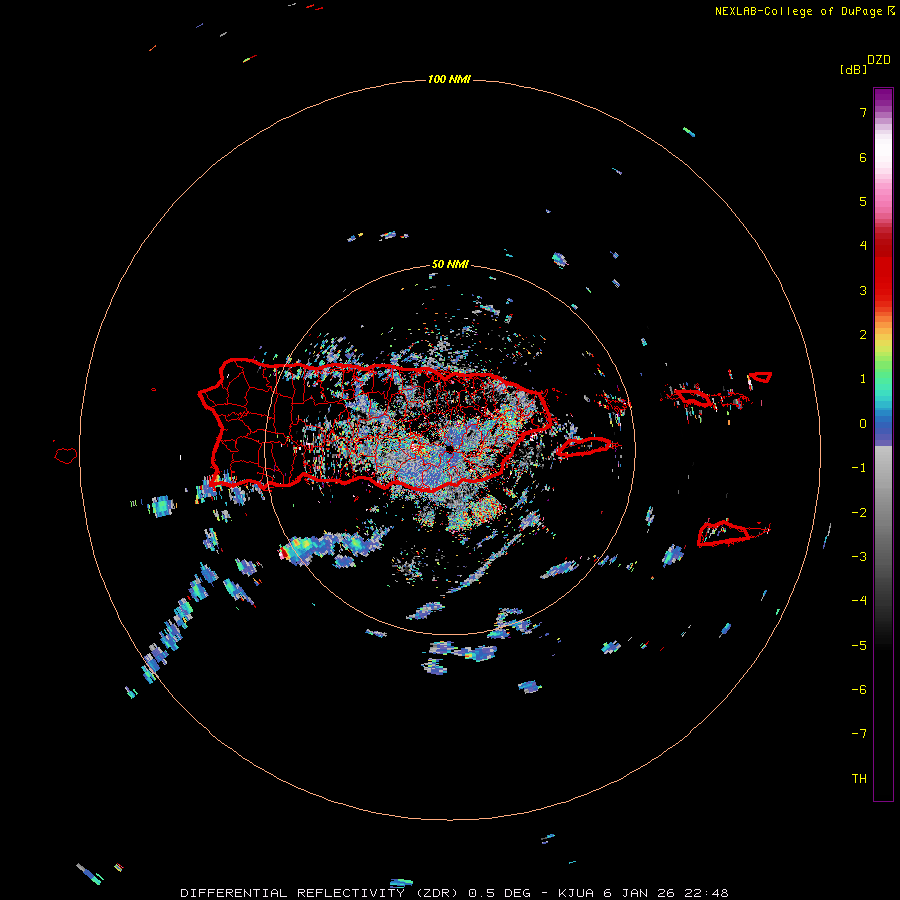This screenshot has height=900, width=900.
Task: Select the "-6" value on the dB scale
Action: tap(859, 690)
